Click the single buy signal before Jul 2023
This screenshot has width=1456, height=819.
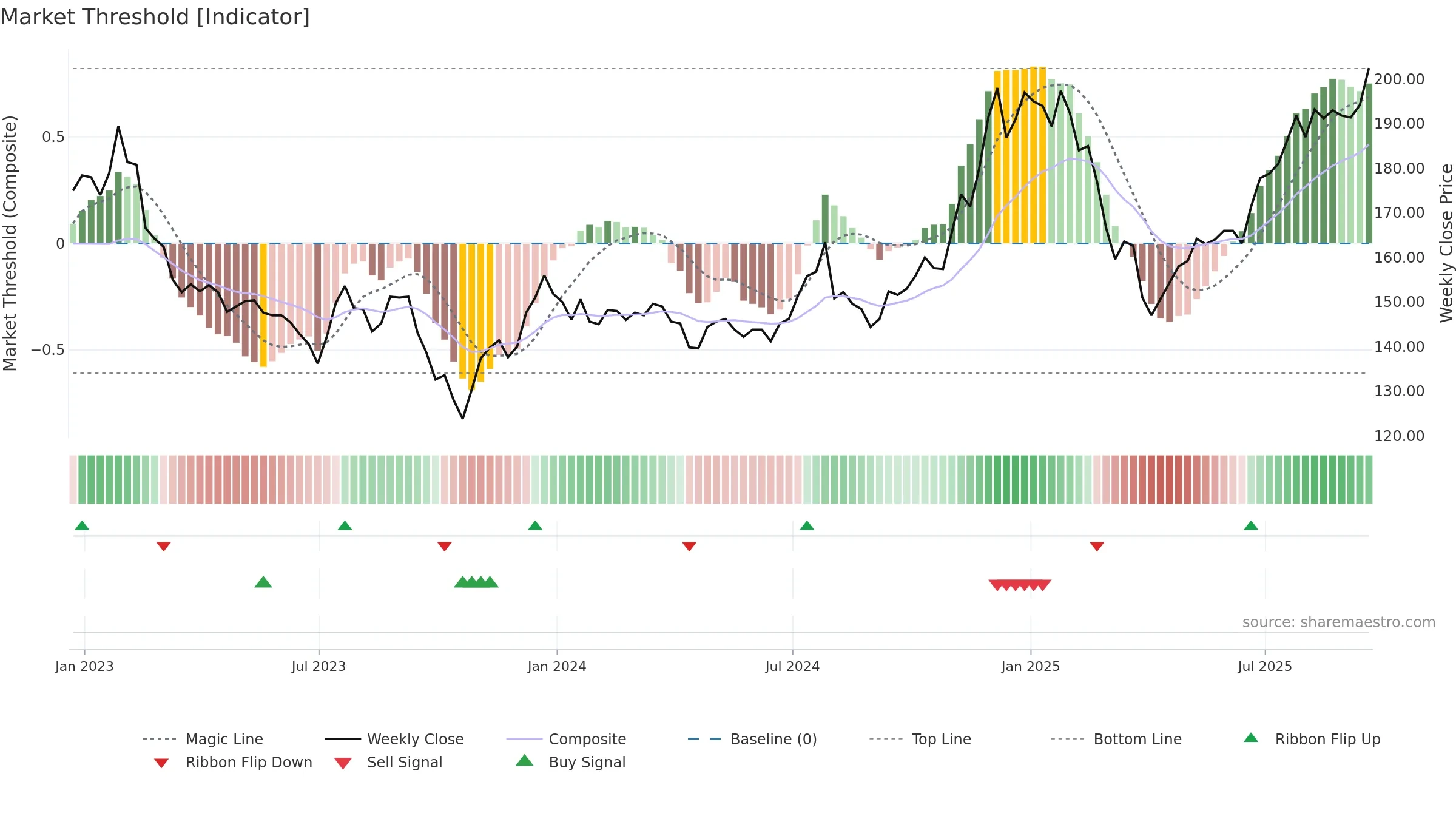(263, 582)
